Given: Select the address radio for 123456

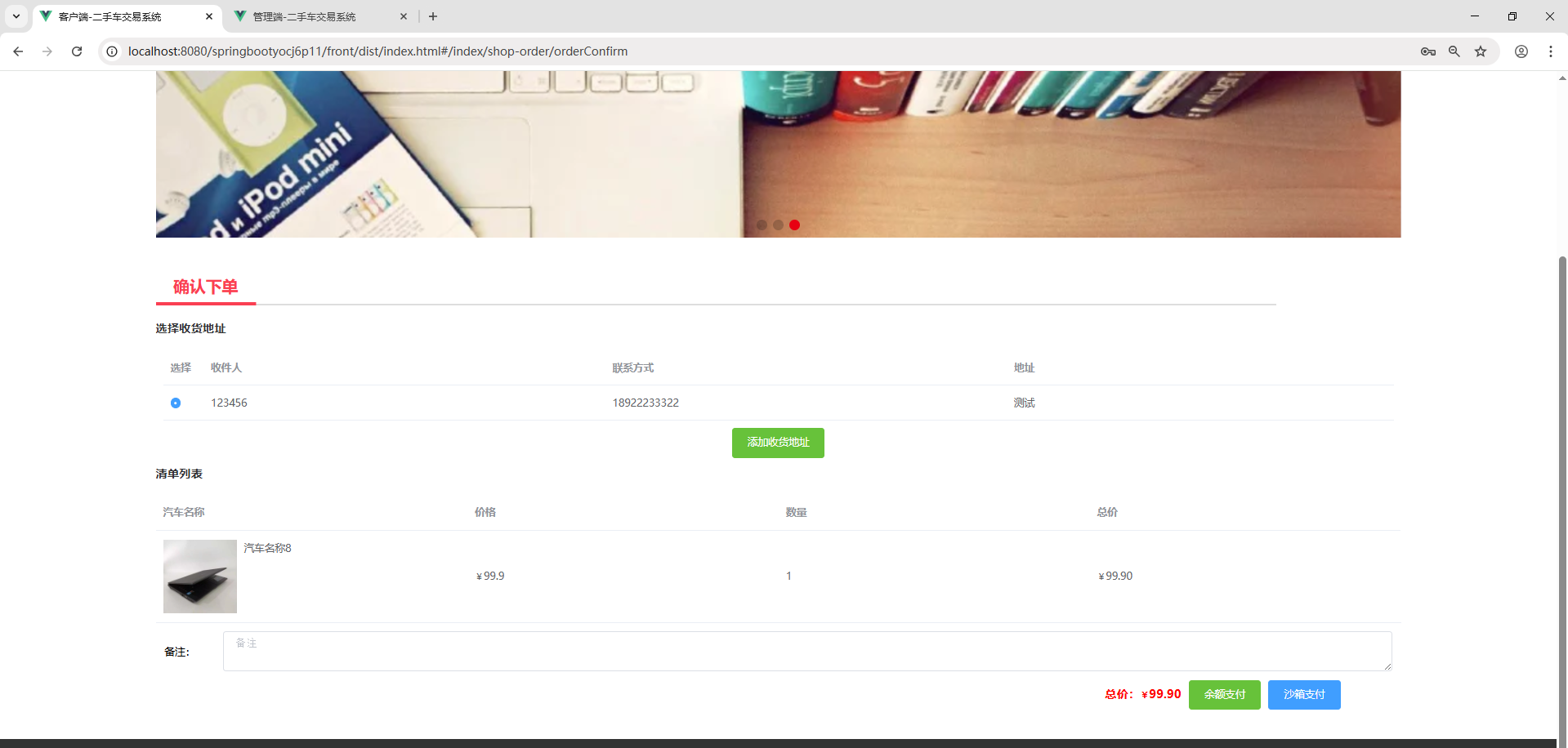Looking at the screenshot, I should tap(176, 403).
